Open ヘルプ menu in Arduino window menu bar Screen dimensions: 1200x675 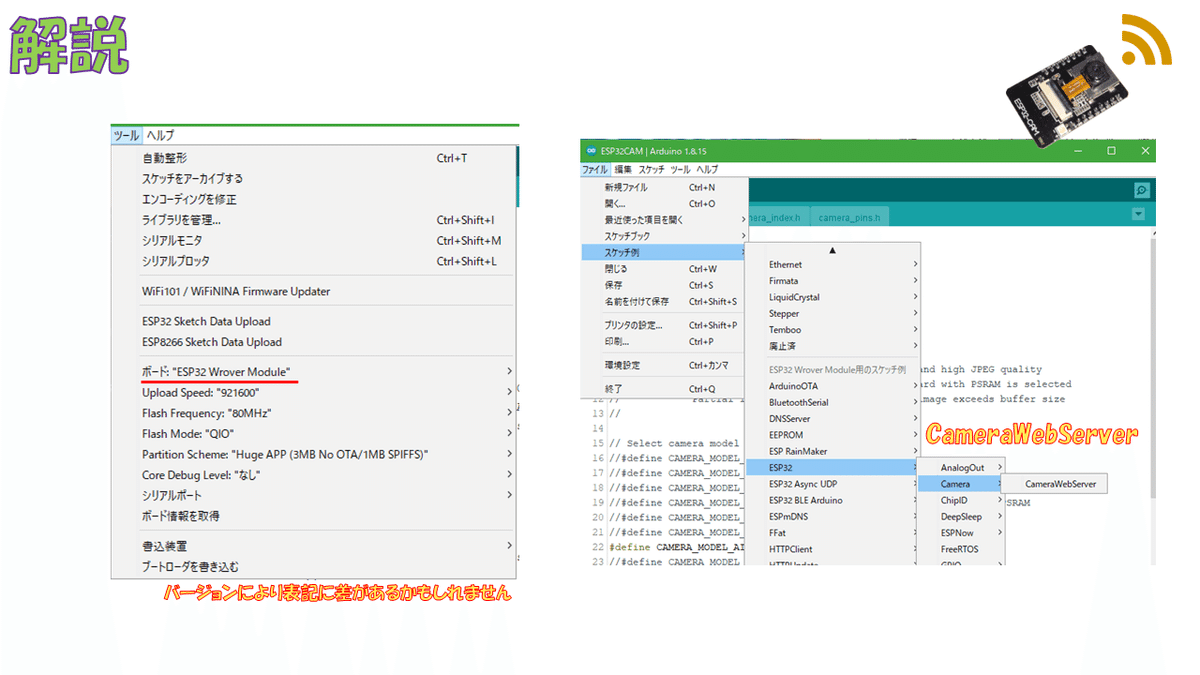click(x=707, y=170)
